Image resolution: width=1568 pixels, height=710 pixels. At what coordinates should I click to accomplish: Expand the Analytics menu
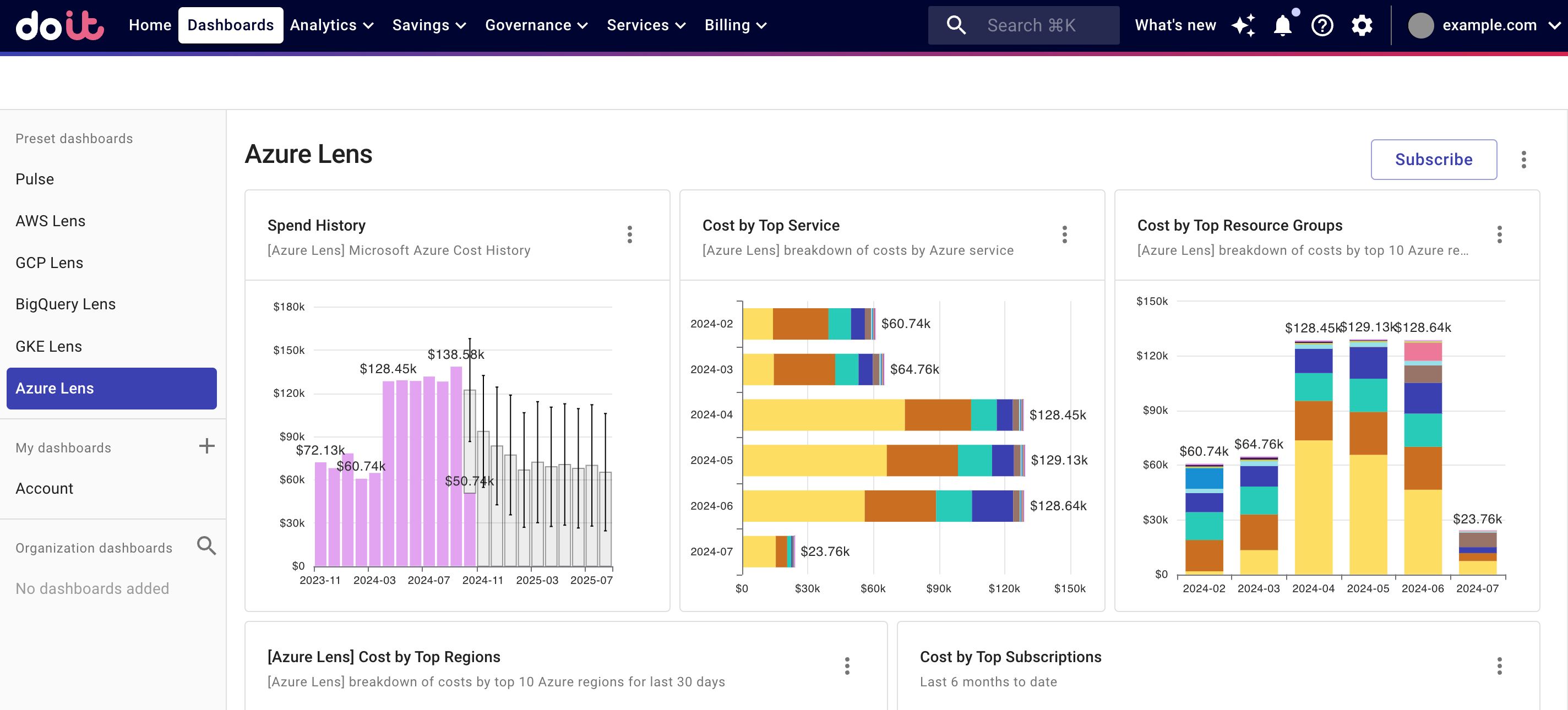pyautogui.click(x=331, y=25)
